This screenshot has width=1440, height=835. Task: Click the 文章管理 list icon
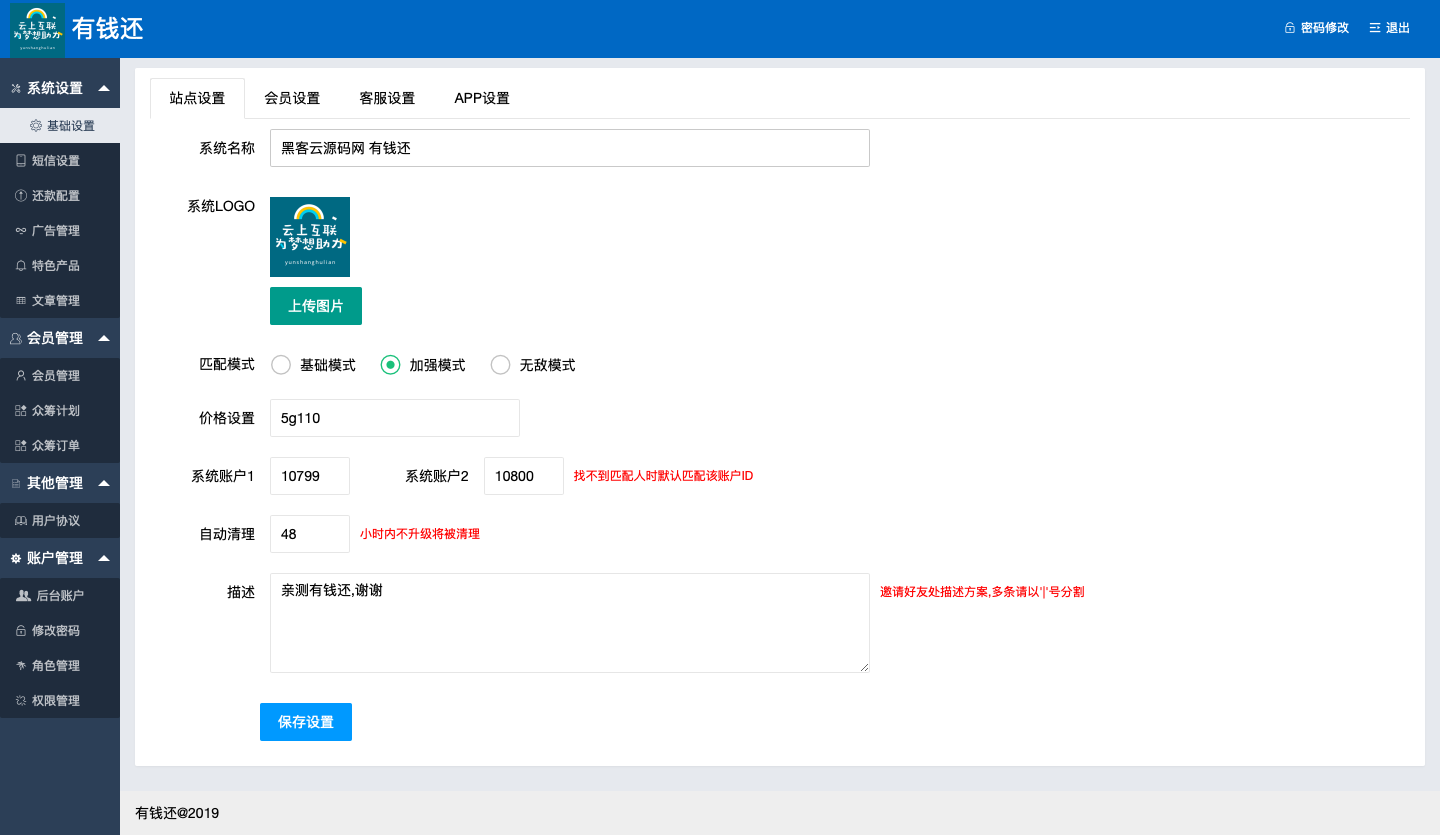pyautogui.click(x=21, y=300)
